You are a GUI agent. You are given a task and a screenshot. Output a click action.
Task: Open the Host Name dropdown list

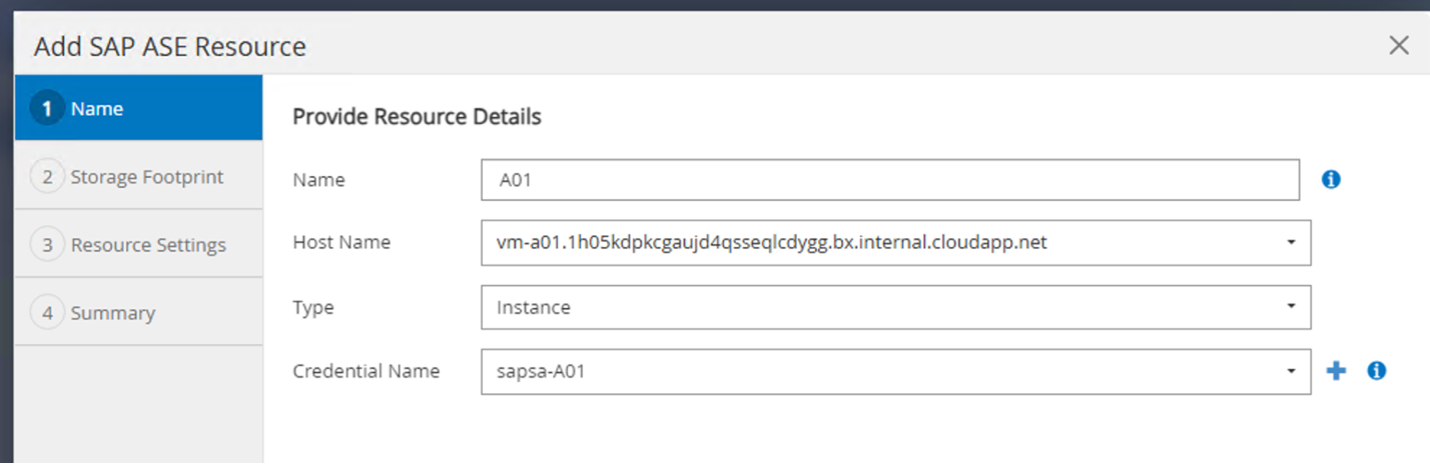[895, 243]
